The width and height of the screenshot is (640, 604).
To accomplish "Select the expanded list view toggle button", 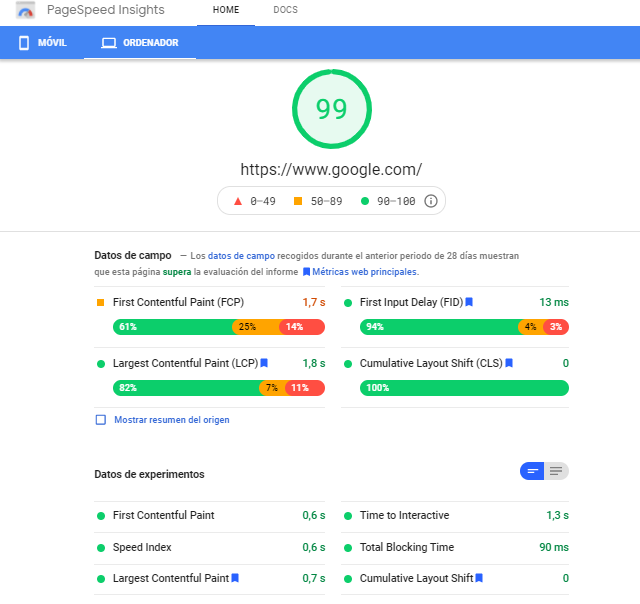I will pyautogui.click(x=556, y=471).
